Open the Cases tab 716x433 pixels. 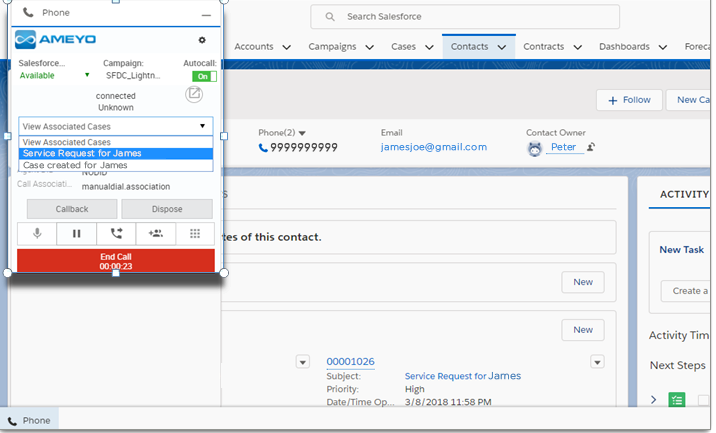coord(403,47)
